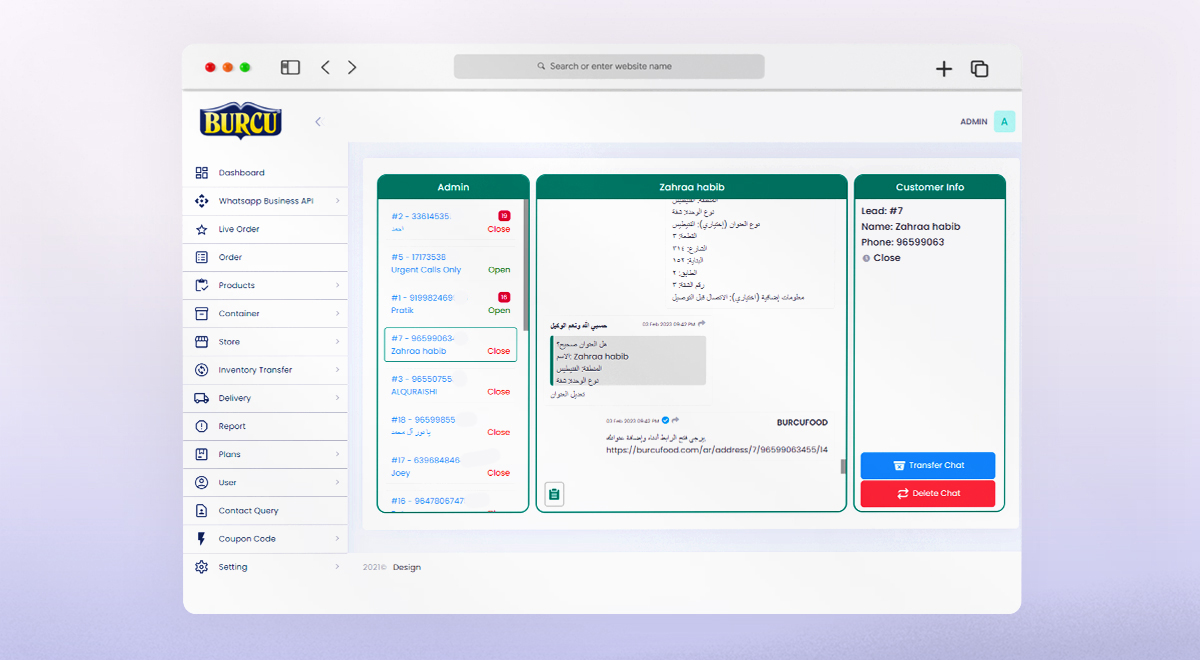The image size is (1200, 660).
Task: Click the blue Transfer Chat button
Action: point(927,465)
